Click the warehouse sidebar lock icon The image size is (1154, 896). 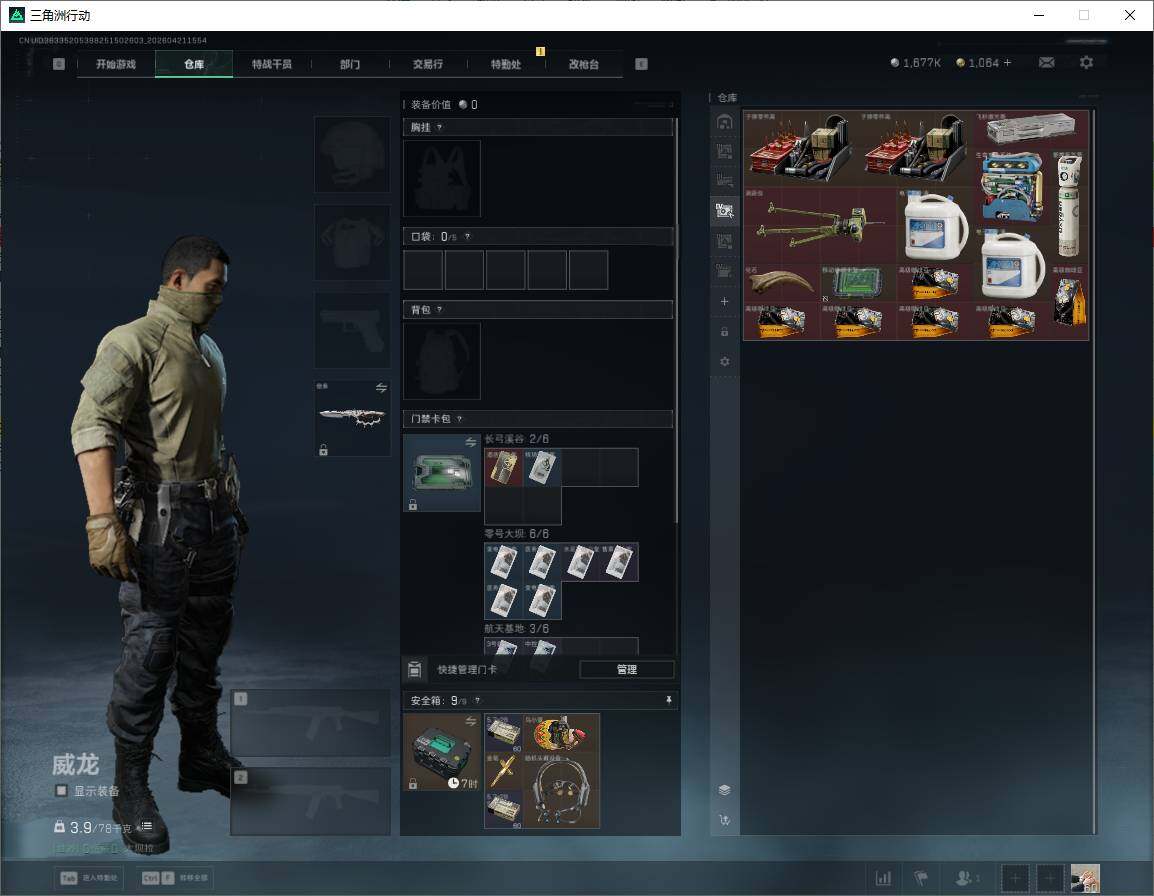pos(724,331)
